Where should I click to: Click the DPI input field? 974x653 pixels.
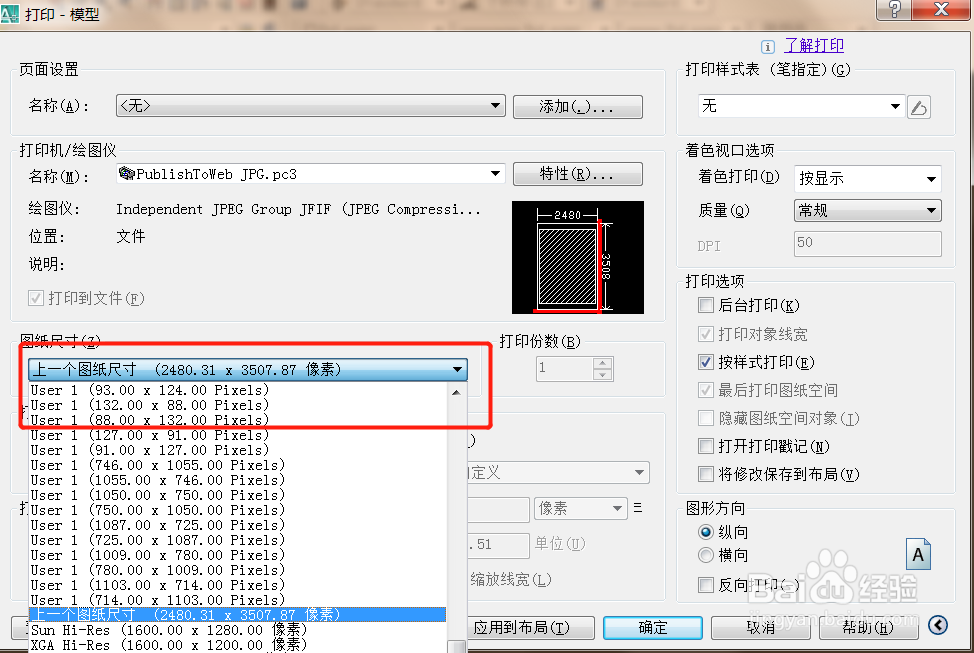(868, 244)
